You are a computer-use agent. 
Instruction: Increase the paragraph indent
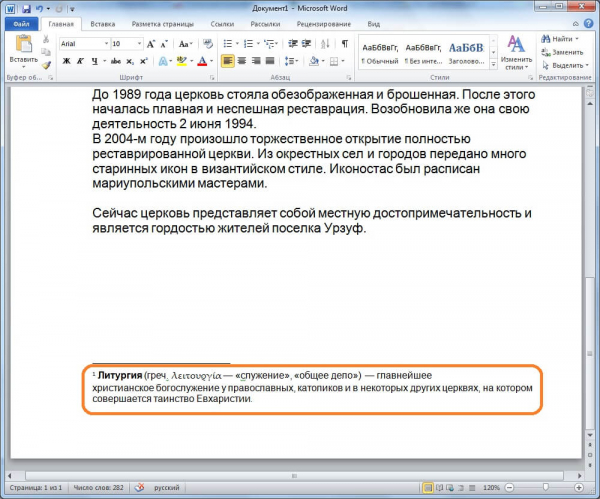click(x=306, y=44)
